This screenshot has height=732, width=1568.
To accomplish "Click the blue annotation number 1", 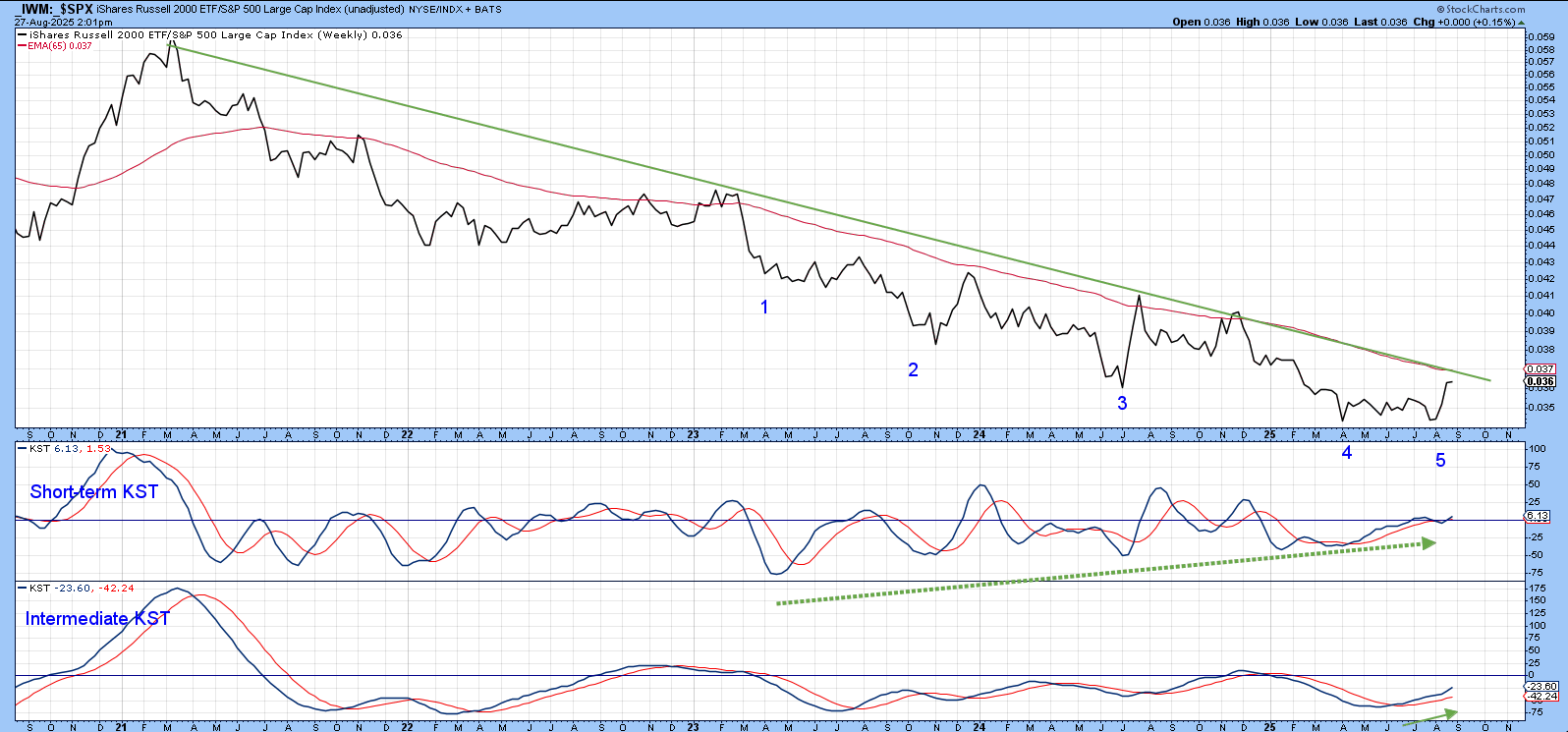I will (764, 308).
